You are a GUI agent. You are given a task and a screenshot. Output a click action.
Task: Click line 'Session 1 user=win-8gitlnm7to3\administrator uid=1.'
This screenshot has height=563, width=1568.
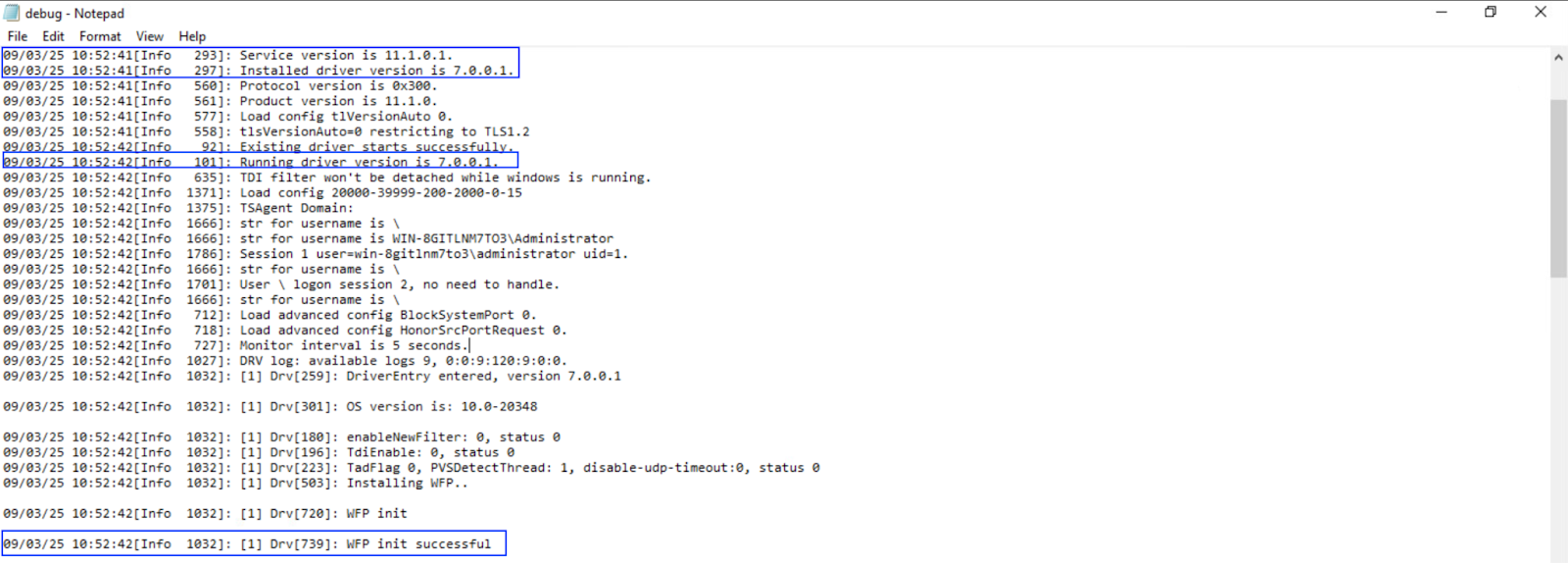pos(316,253)
